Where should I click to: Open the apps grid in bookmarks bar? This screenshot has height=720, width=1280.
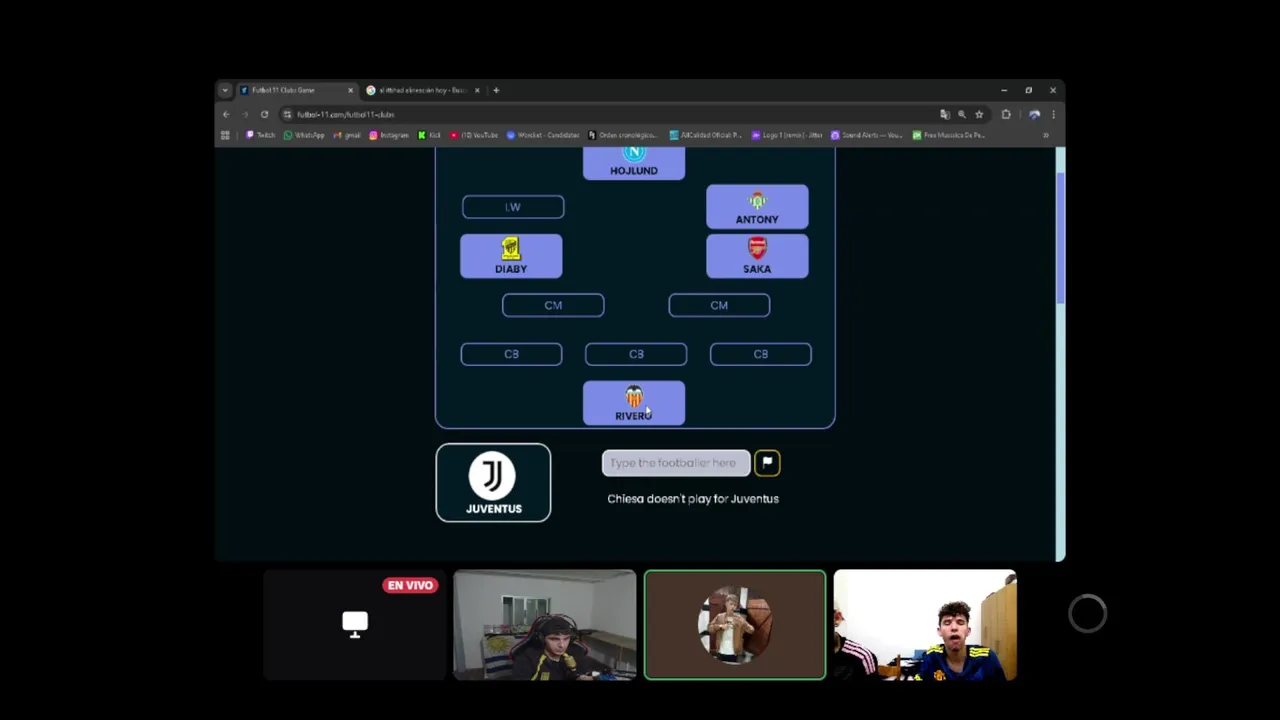coord(226,135)
